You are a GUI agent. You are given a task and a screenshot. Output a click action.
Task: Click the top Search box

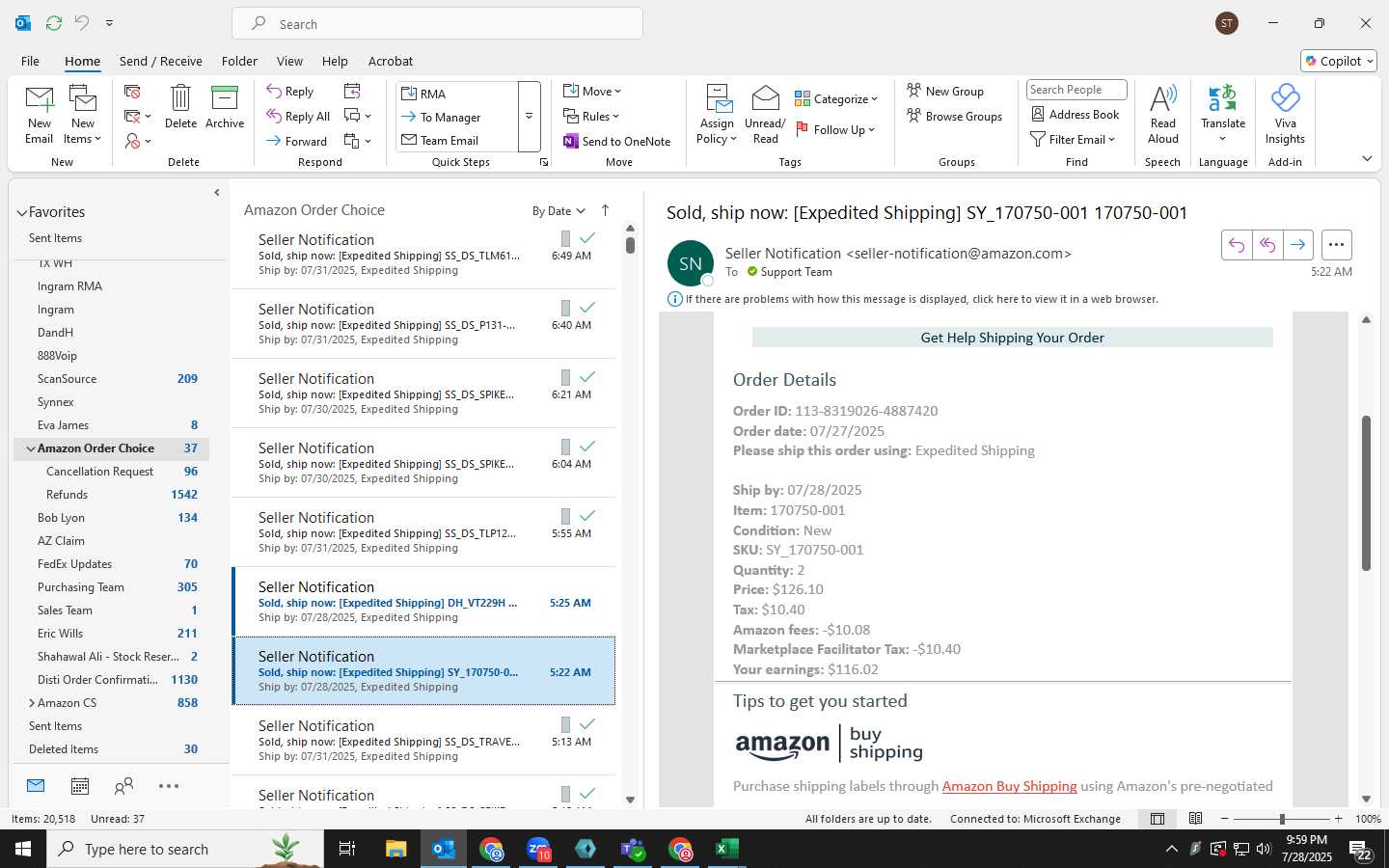point(437,24)
